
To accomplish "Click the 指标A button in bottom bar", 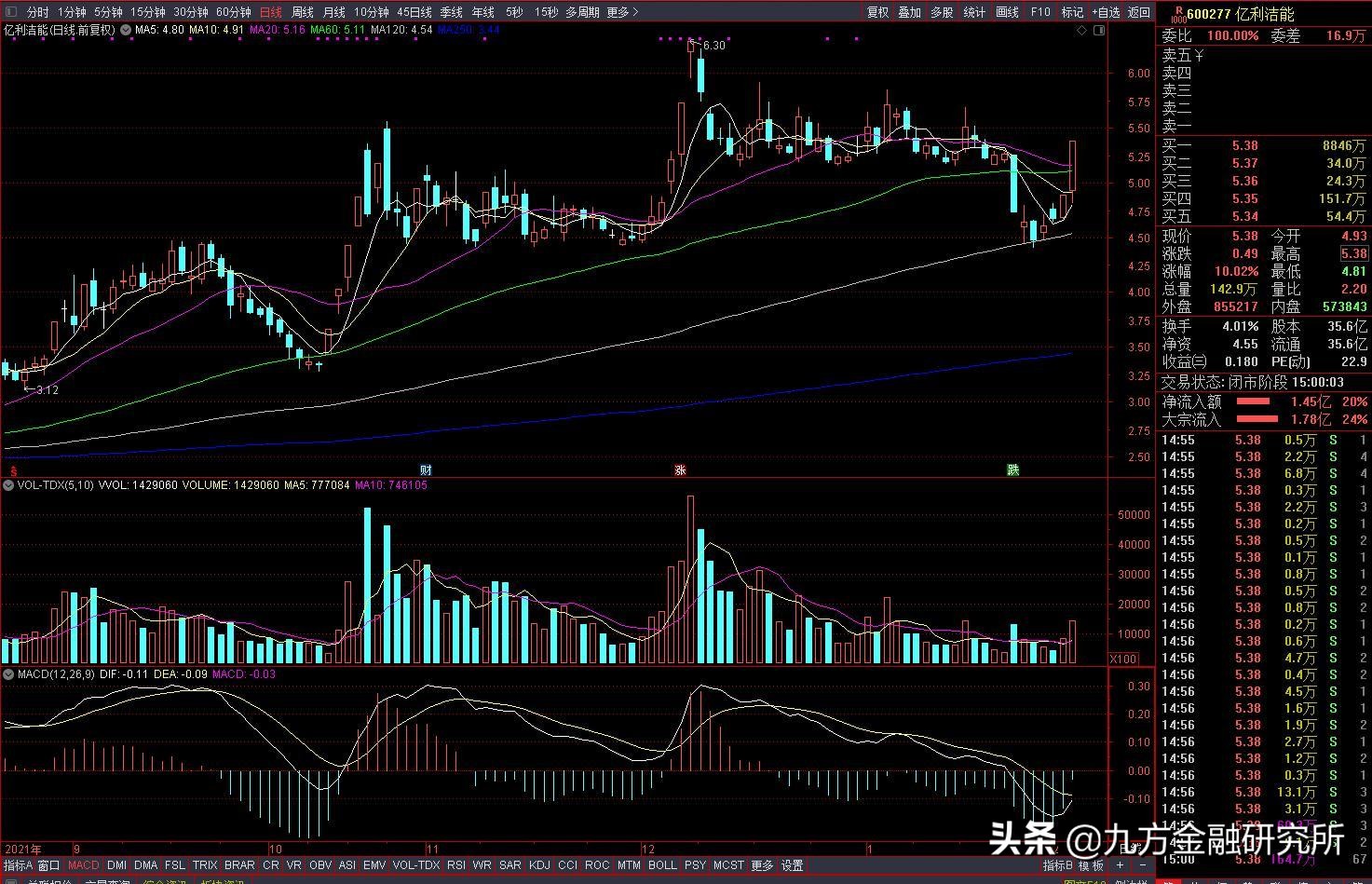I will pos(17,865).
